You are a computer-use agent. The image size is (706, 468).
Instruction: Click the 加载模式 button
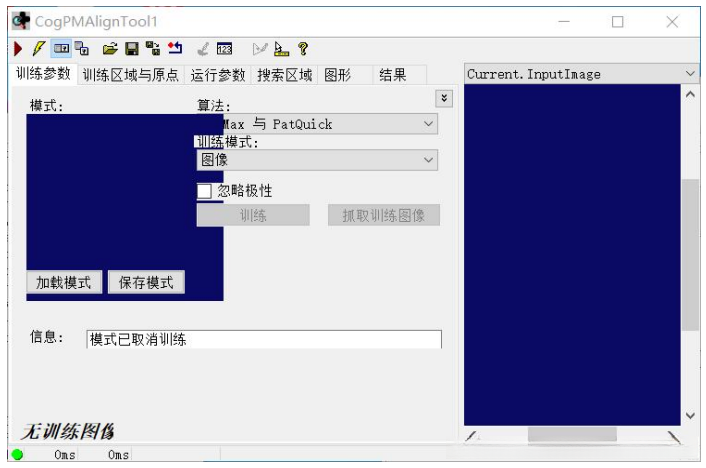[x=64, y=282]
